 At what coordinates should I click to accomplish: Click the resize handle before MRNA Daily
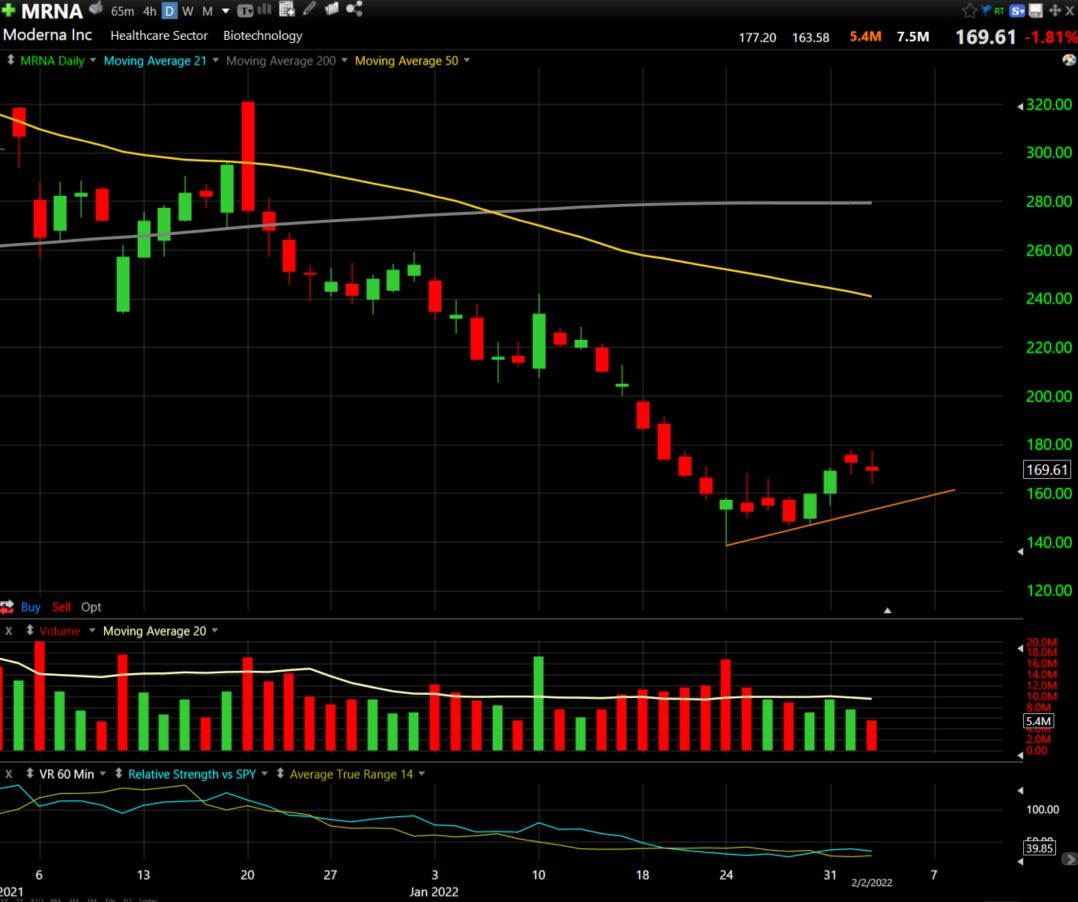pyautogui.click(x=10, y=60)
